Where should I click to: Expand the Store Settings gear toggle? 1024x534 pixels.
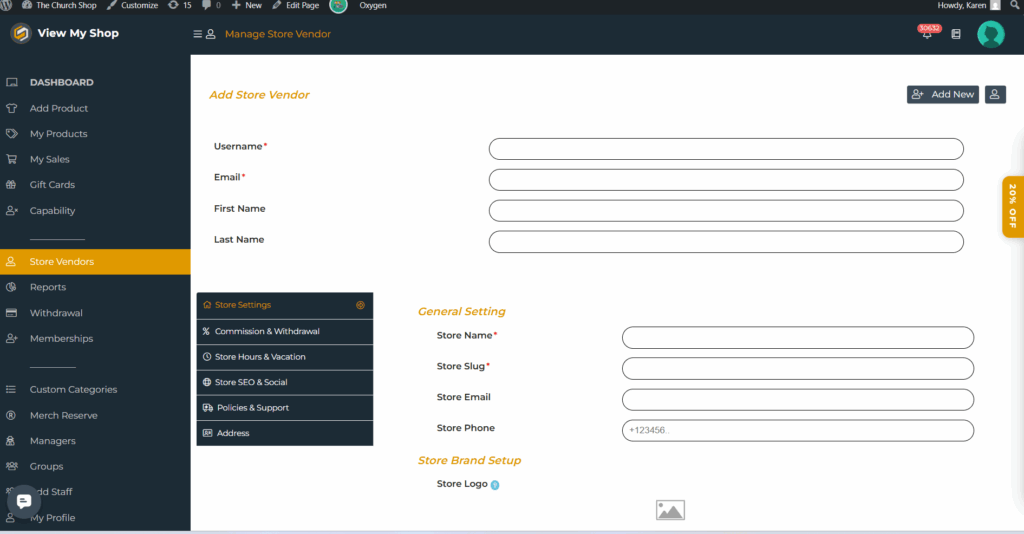click(x=360, y=305)
